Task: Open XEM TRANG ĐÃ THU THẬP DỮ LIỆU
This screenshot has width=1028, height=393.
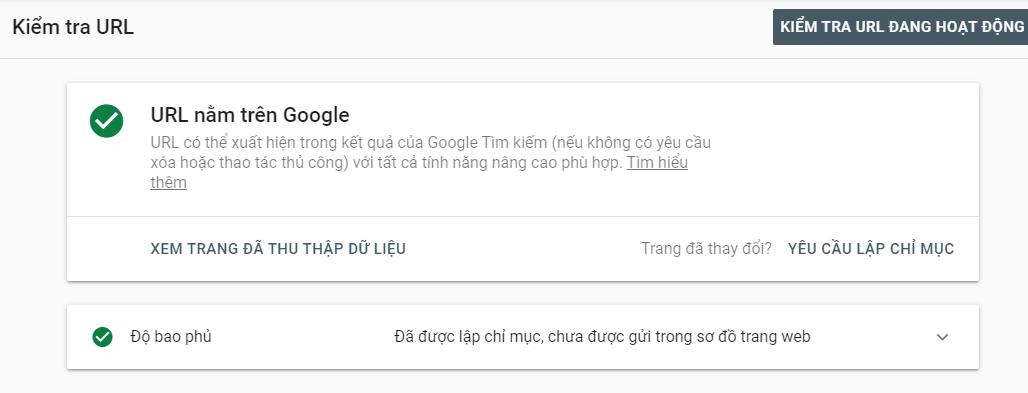Action: click(278, 249)
